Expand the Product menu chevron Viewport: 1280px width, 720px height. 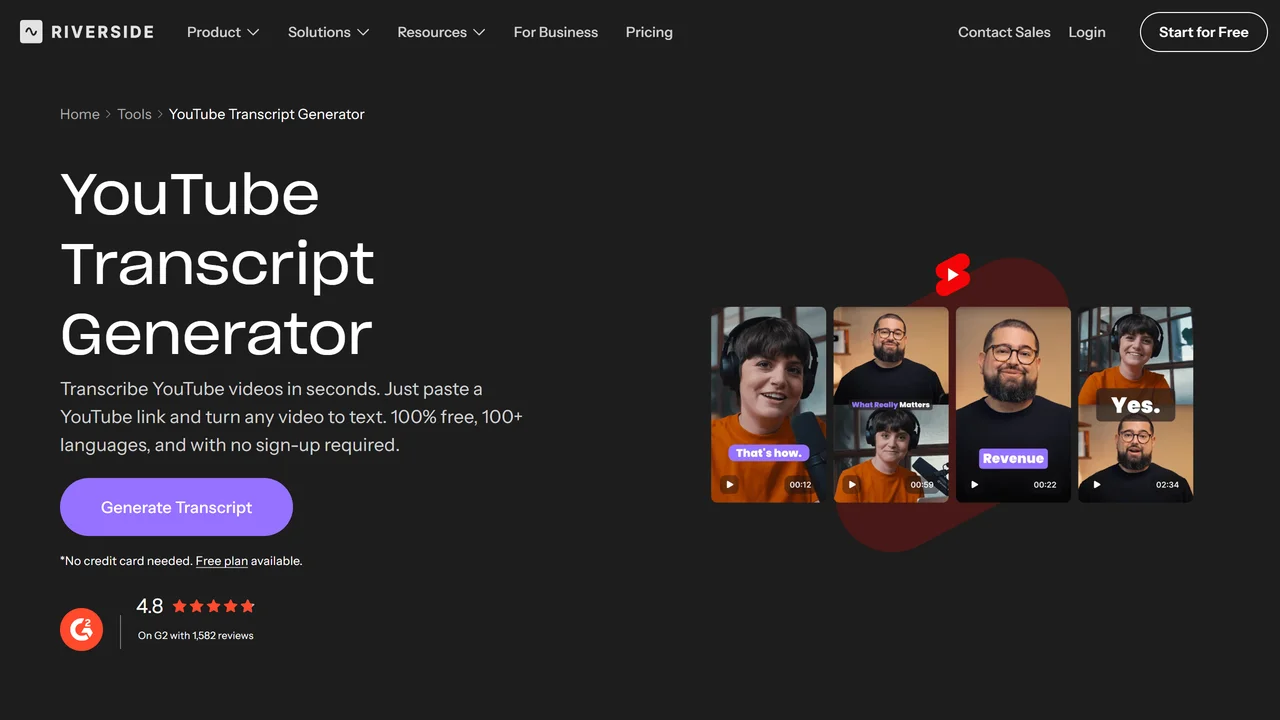click(253, 32)
